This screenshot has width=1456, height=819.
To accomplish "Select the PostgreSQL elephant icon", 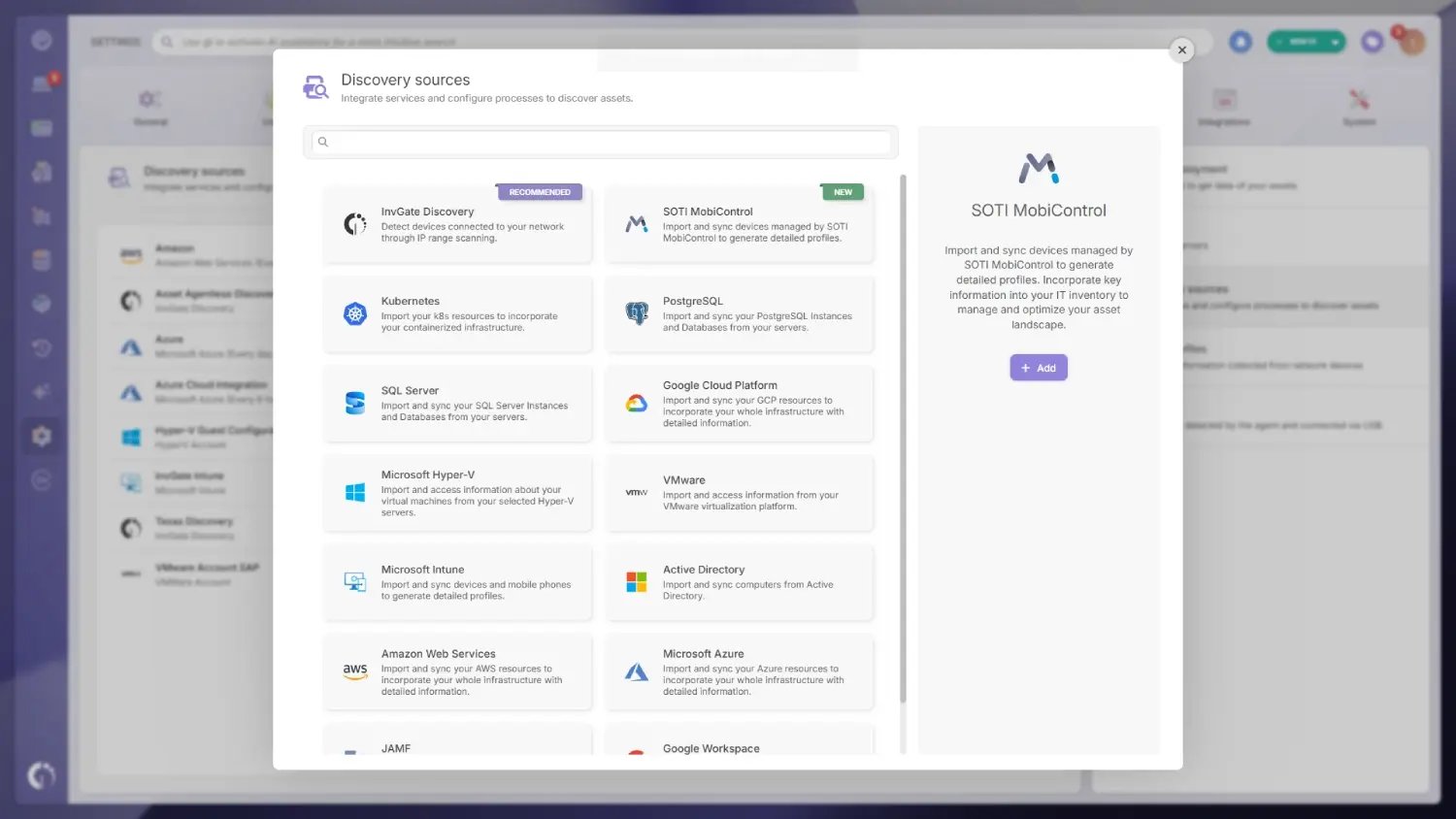I will pos(637,313).
